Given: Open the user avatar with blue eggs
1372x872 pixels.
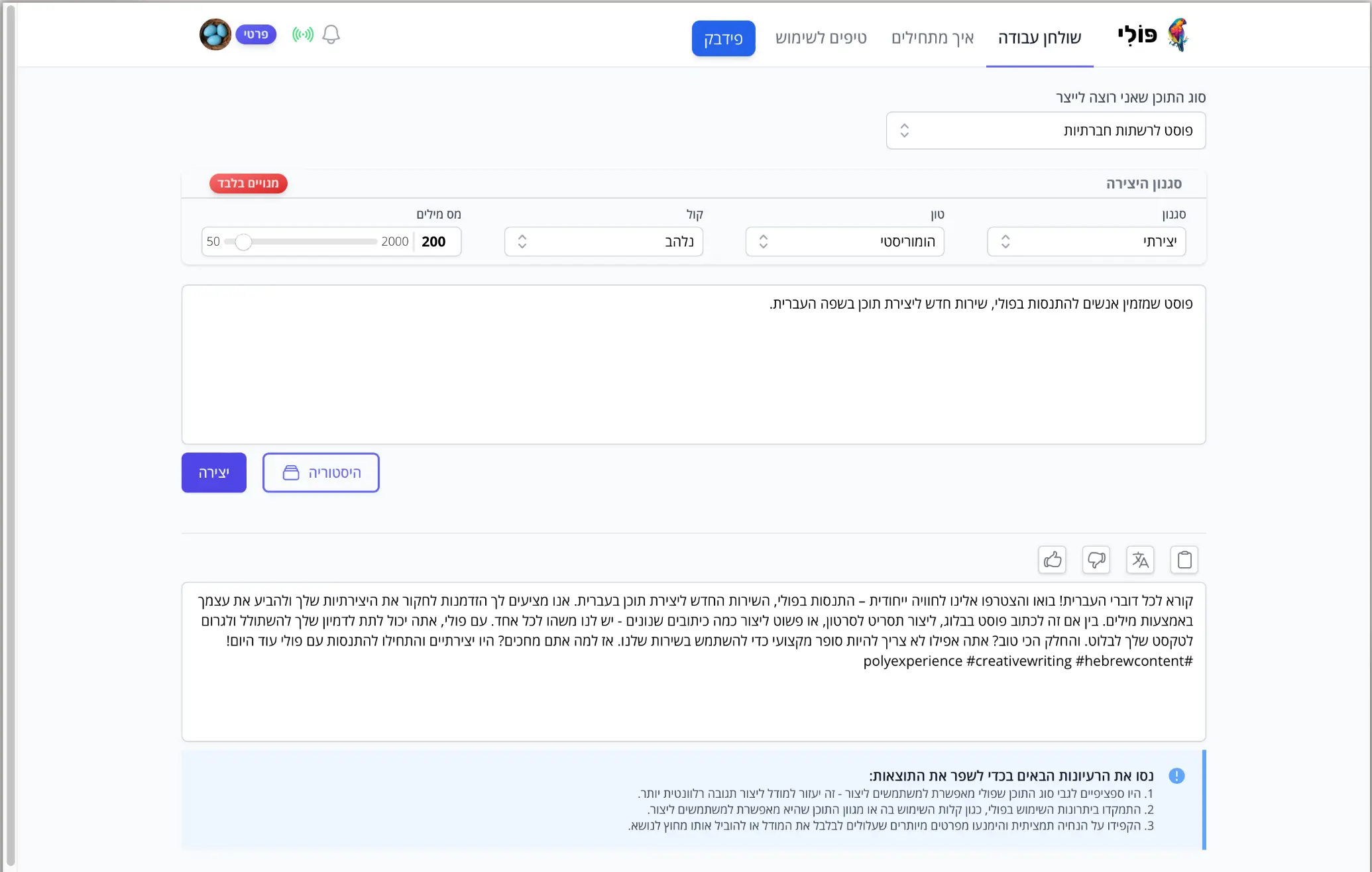Looking at the screenshot, I should point(215,34).
